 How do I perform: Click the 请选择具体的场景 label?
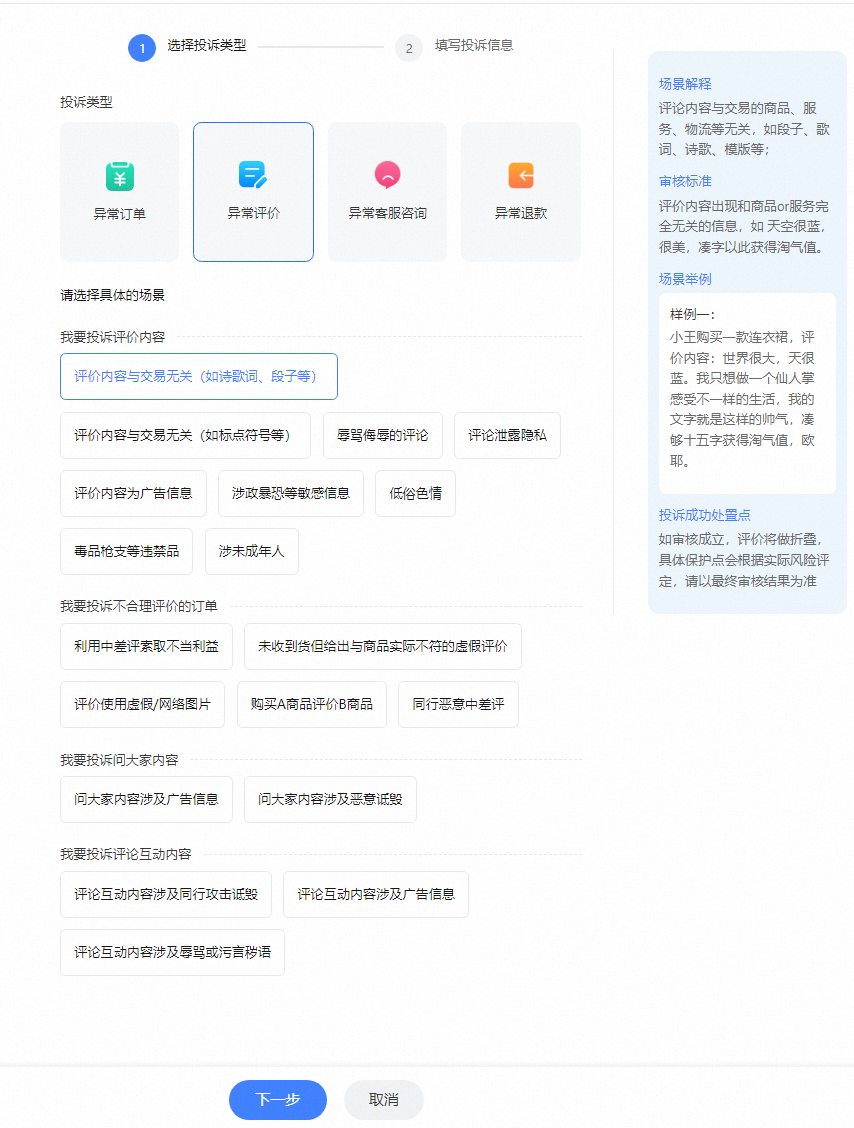(112, 295)
